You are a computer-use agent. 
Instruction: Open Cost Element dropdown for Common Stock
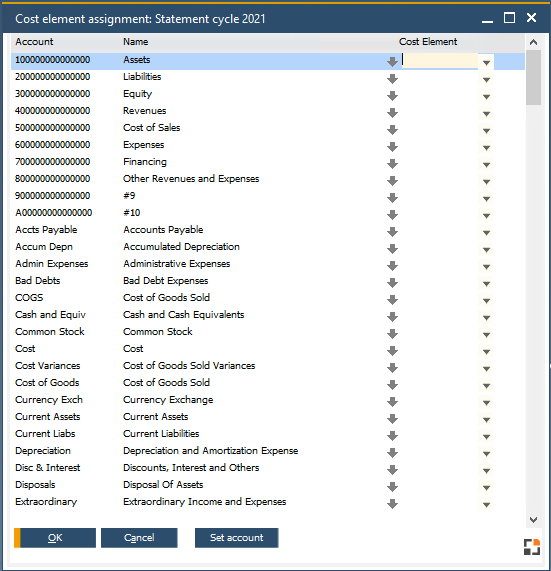coord(486,335)
